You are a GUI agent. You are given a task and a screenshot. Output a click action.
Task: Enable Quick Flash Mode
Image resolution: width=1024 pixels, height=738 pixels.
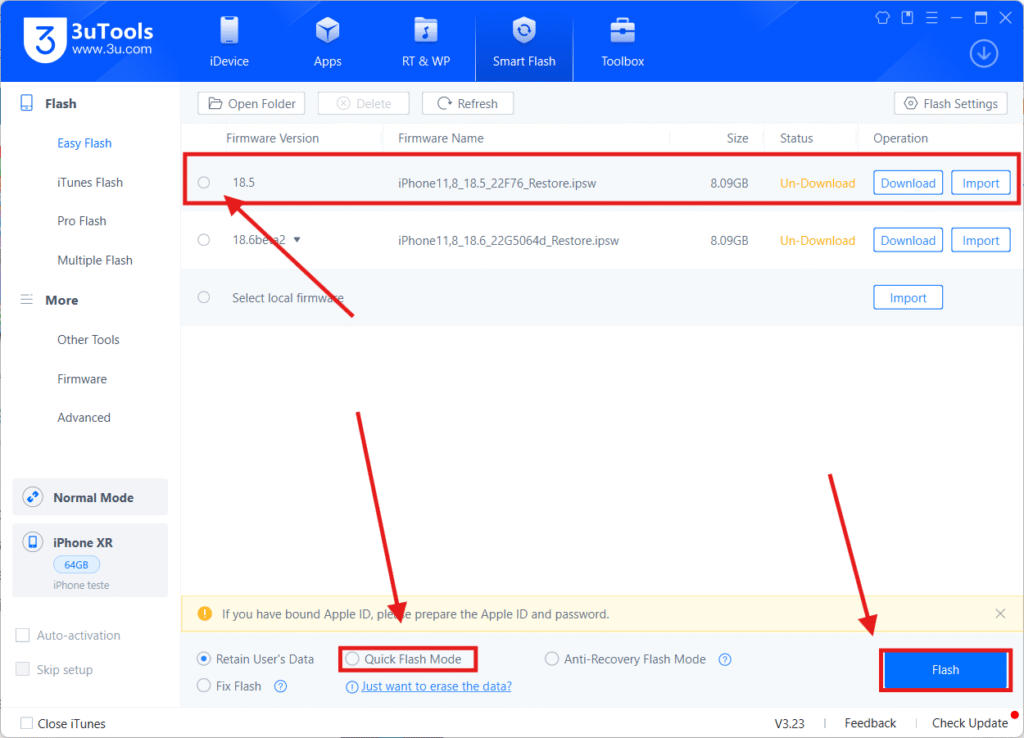point(352,659)
